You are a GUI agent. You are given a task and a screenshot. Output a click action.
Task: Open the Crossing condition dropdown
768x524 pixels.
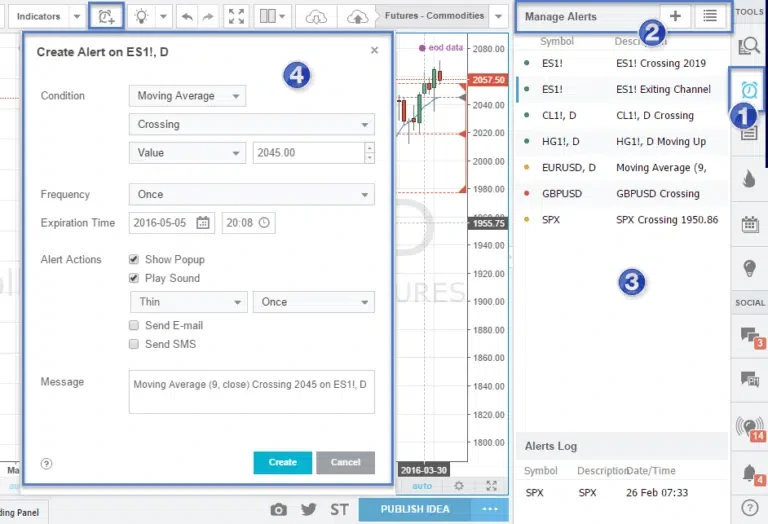(252, 124)
